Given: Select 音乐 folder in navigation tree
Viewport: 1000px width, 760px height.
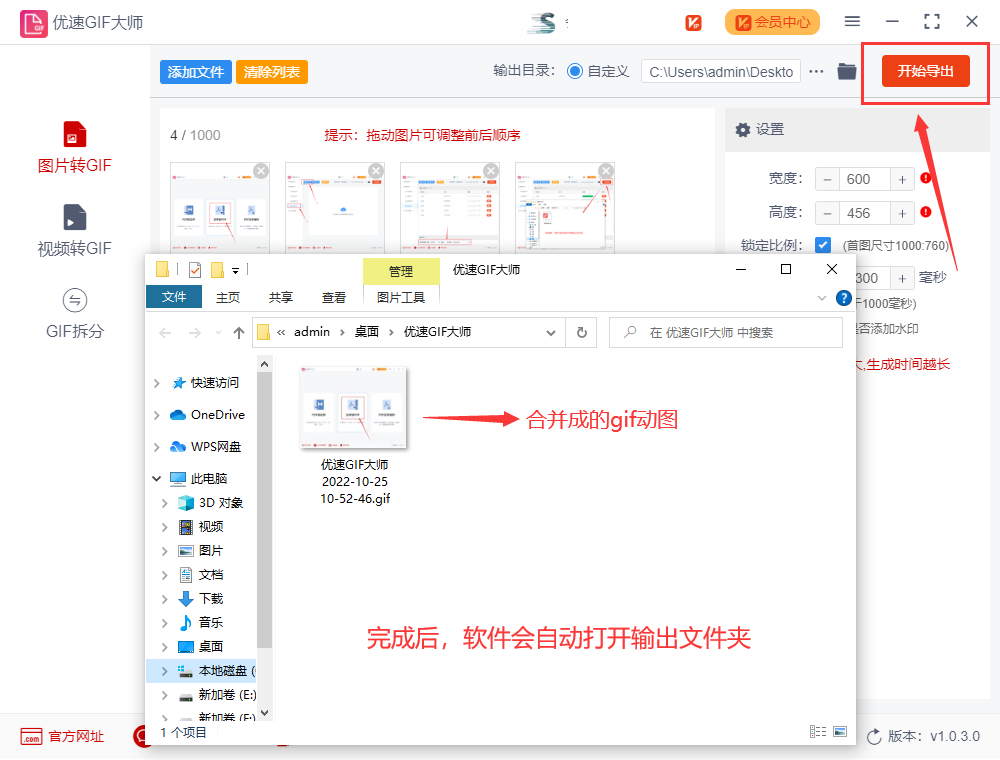Looking at the screenshot, I should pyautogui.click(x=210, y=623).
